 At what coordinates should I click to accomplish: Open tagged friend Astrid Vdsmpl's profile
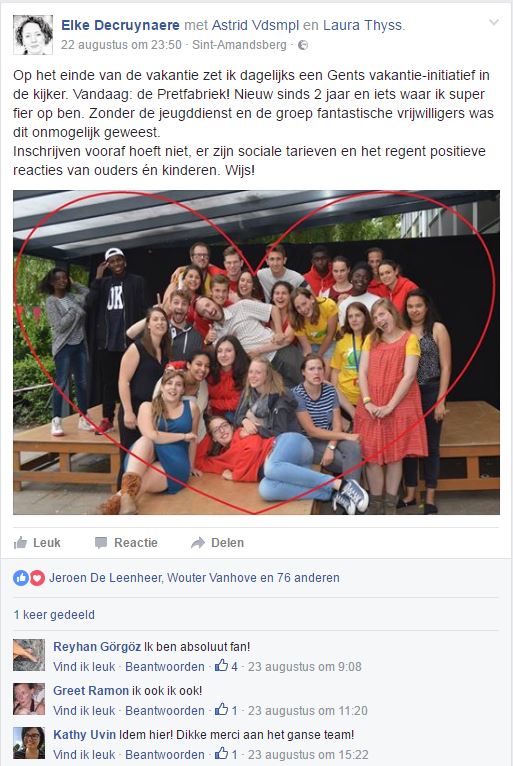(x=256, y=25)
